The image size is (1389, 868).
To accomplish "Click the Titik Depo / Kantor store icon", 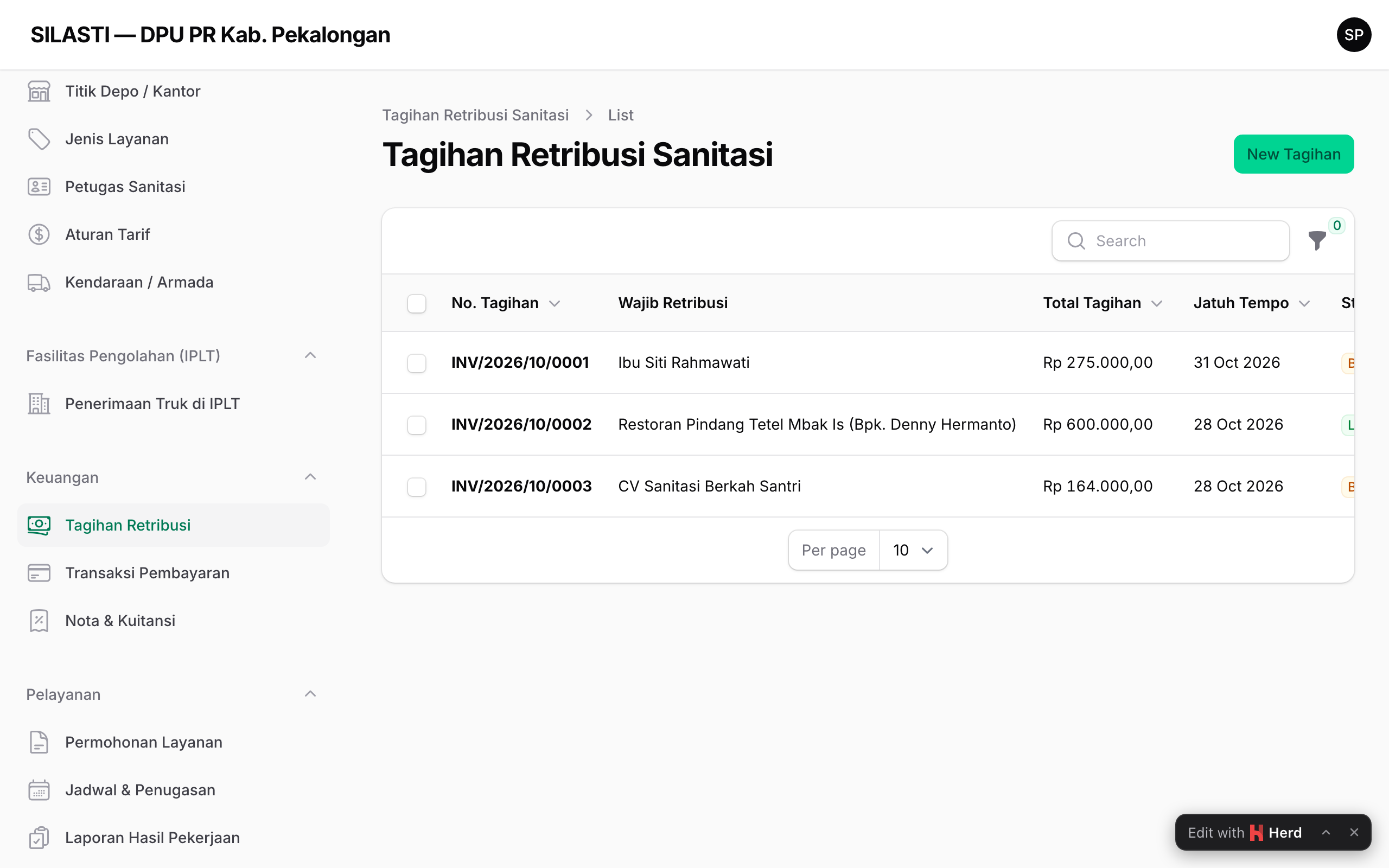I will [39, 91].
